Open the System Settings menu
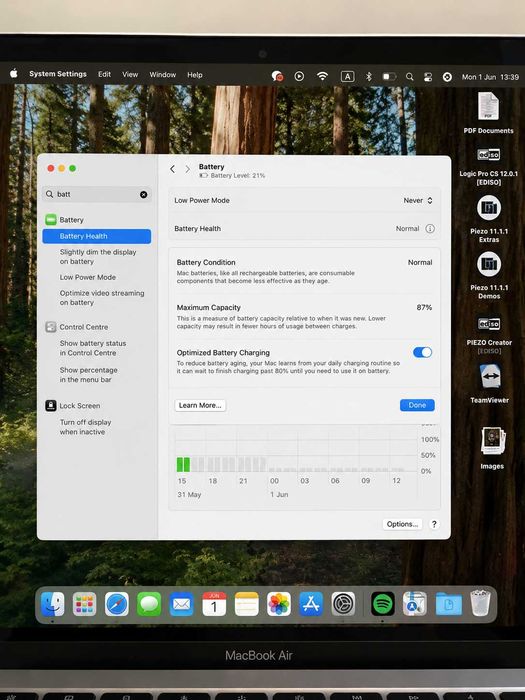525x700 pixels. (58, 74)
